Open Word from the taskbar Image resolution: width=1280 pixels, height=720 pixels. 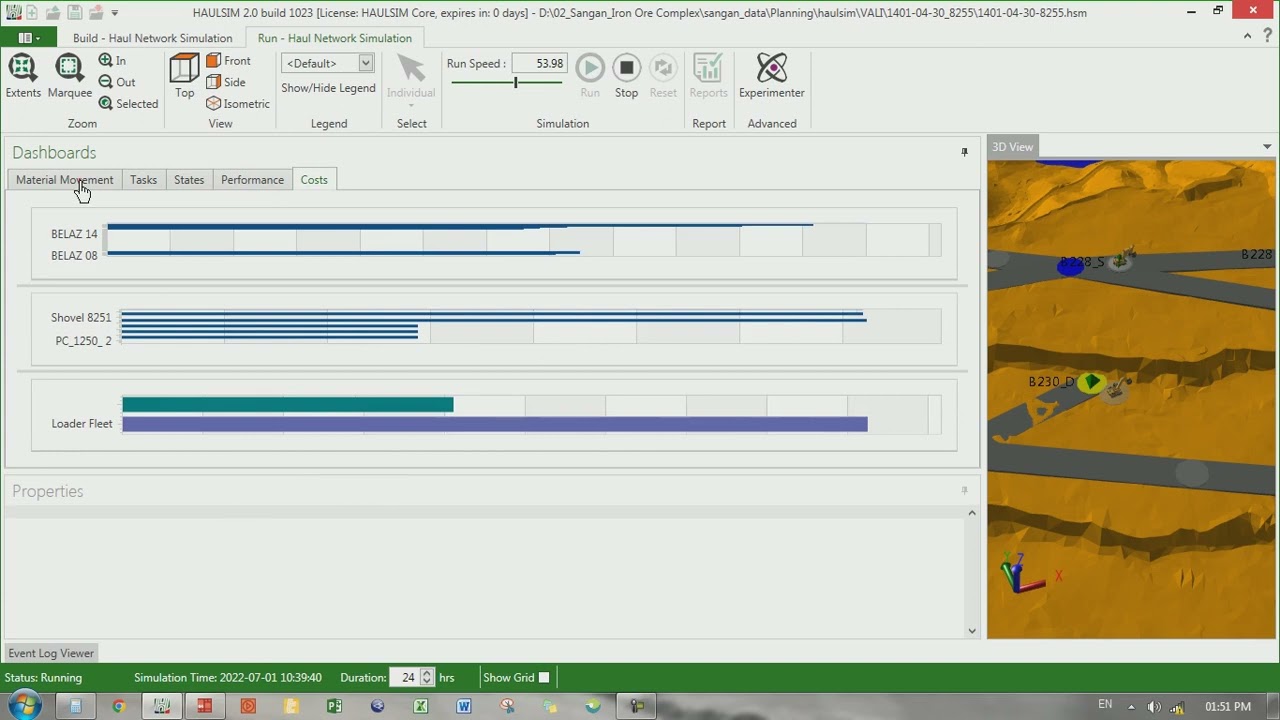(464, 706)
